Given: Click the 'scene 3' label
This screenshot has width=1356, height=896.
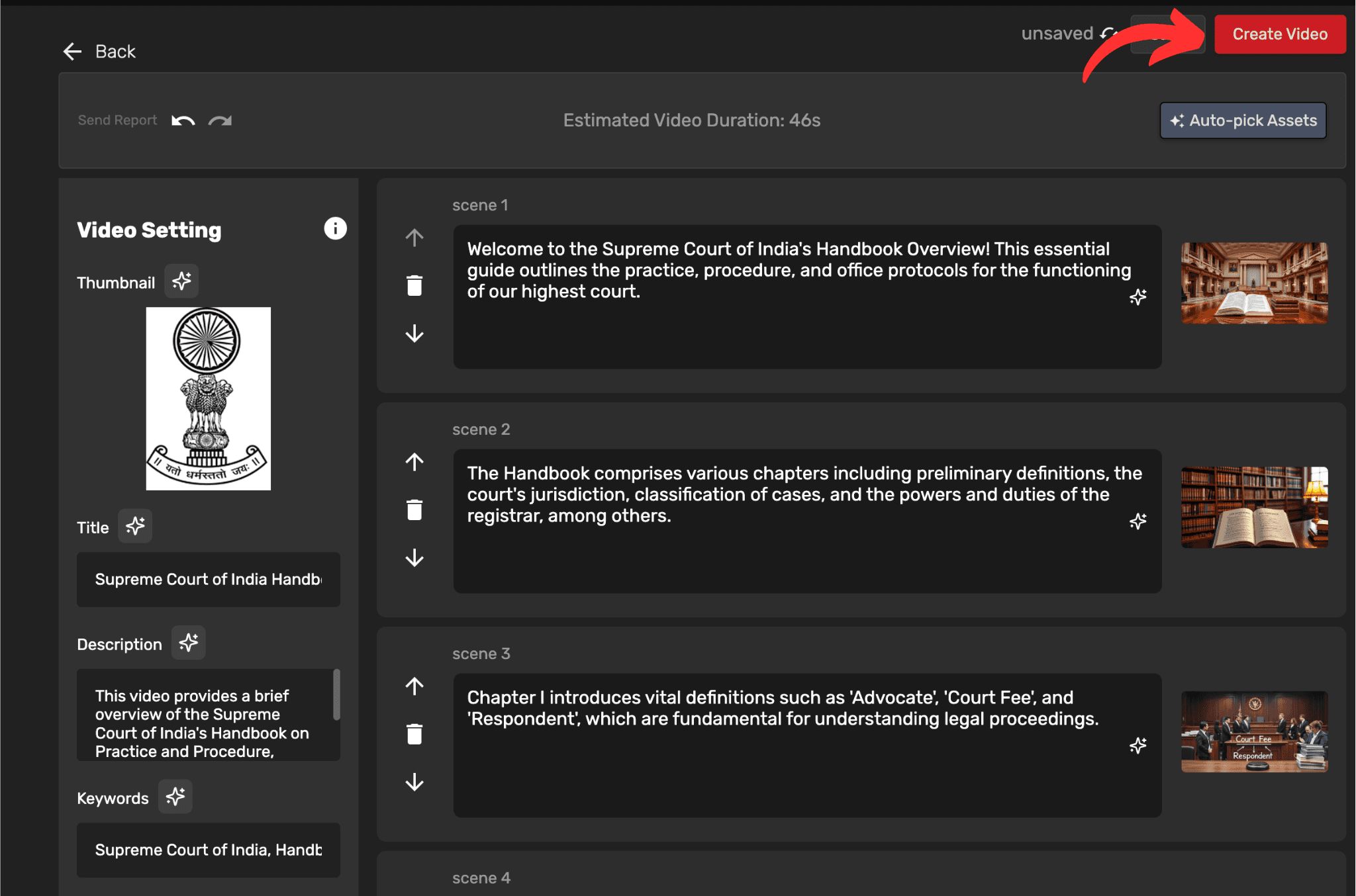Looking at the screenshot, I should pyautogui.click(x=481, y=654).
